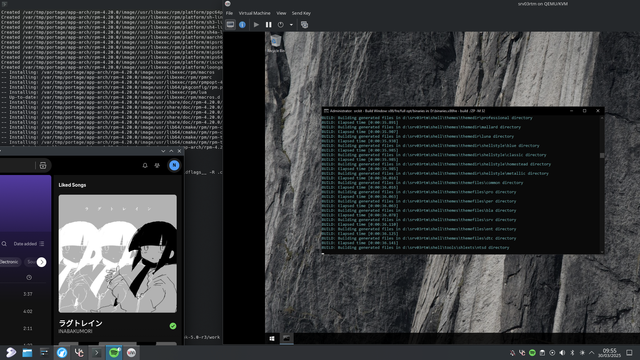Switch to Spotify in the taskbar
The width and height of the screenshot is (640, 360).
[x=114, y=353]
